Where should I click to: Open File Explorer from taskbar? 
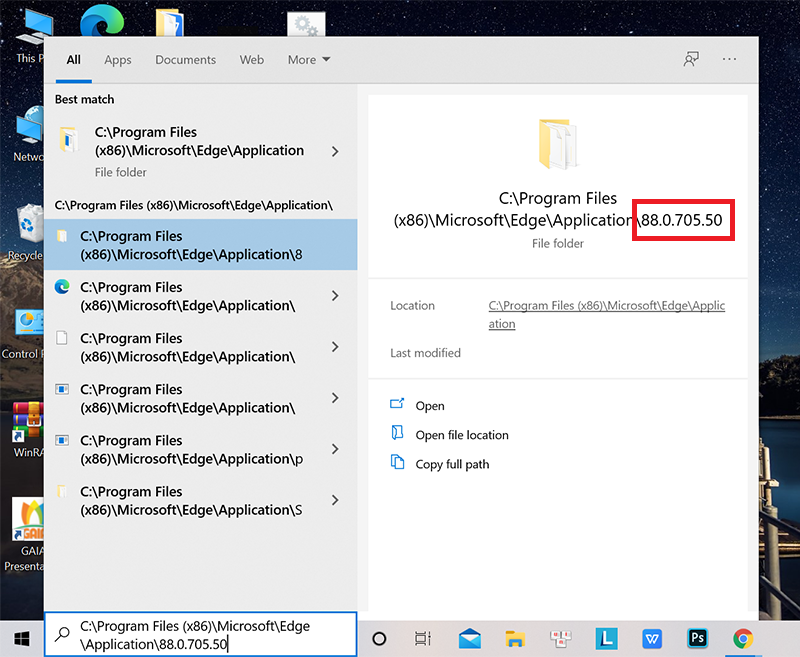tap(515, 638)
